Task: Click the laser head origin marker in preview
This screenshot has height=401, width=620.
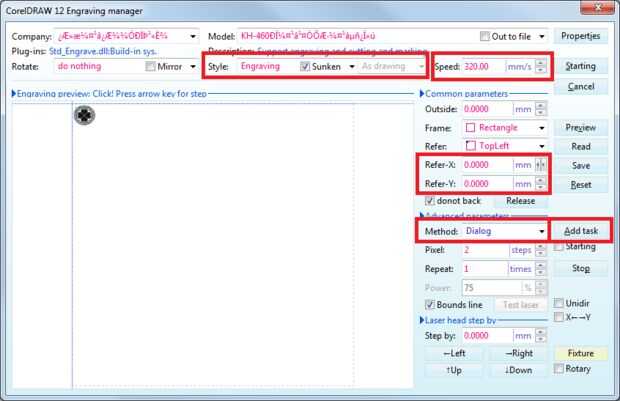Action: 84,115
